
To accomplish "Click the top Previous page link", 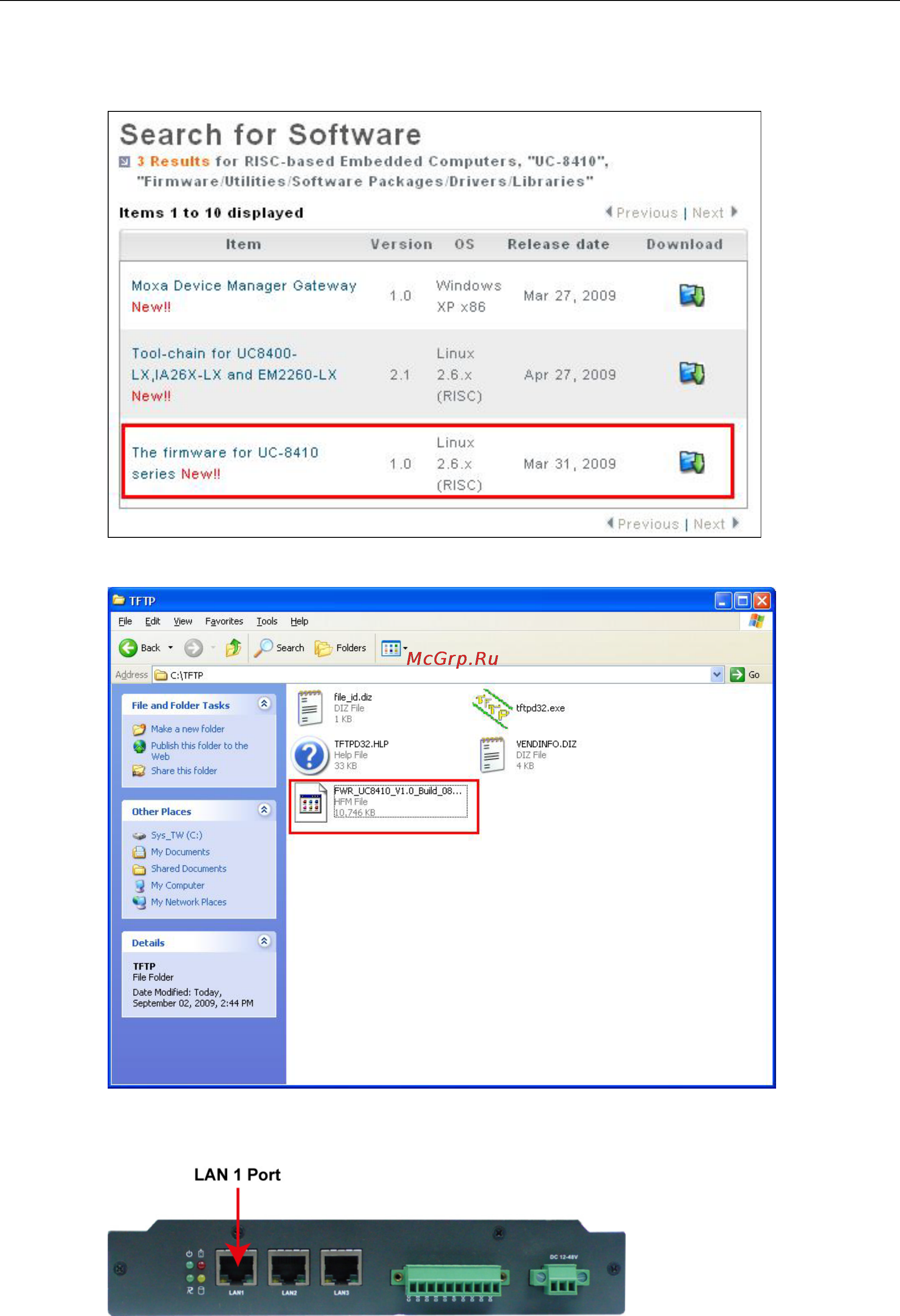I will (x=641, y=213).
